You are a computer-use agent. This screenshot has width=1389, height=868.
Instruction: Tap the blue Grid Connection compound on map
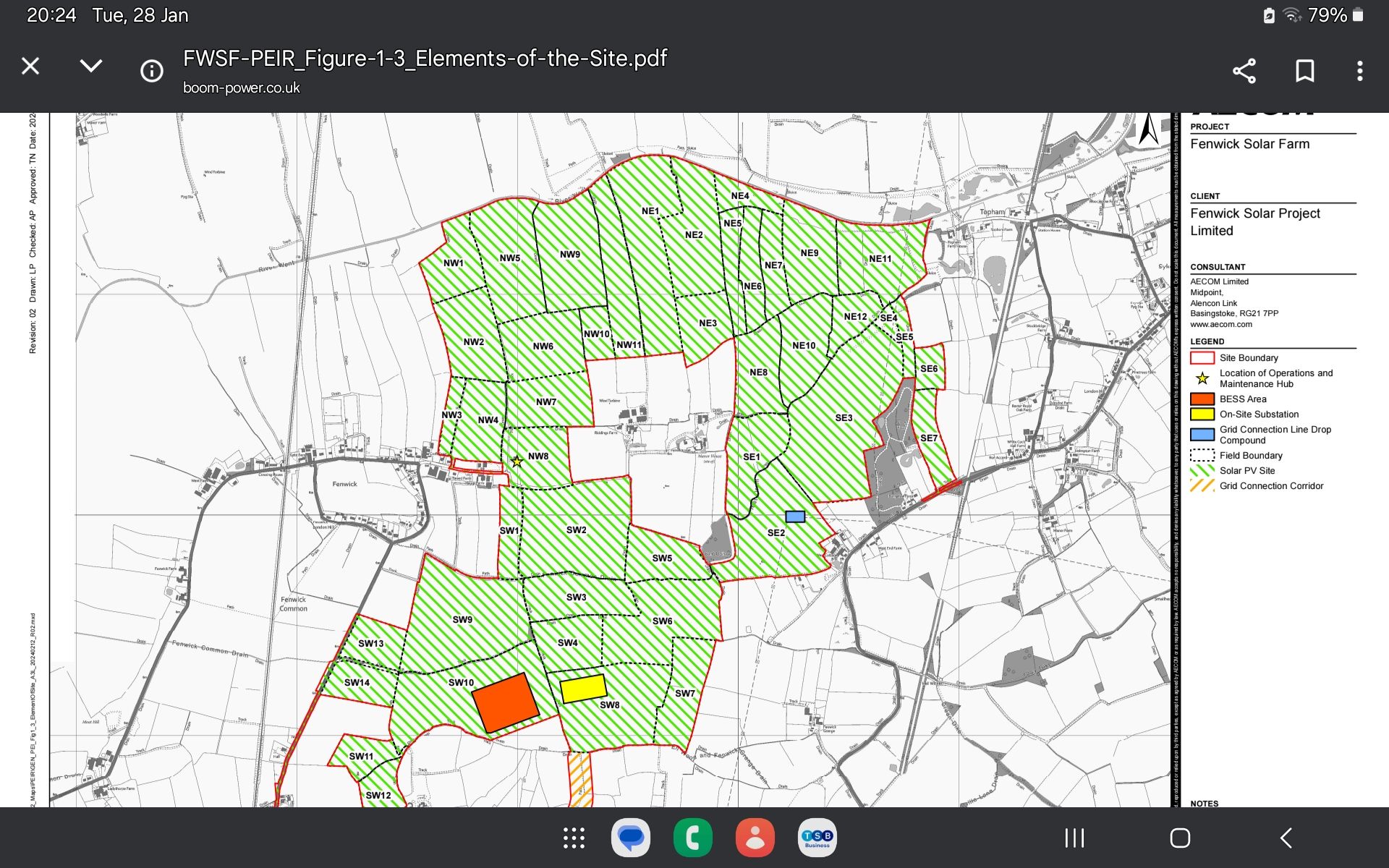click(795, 516)
